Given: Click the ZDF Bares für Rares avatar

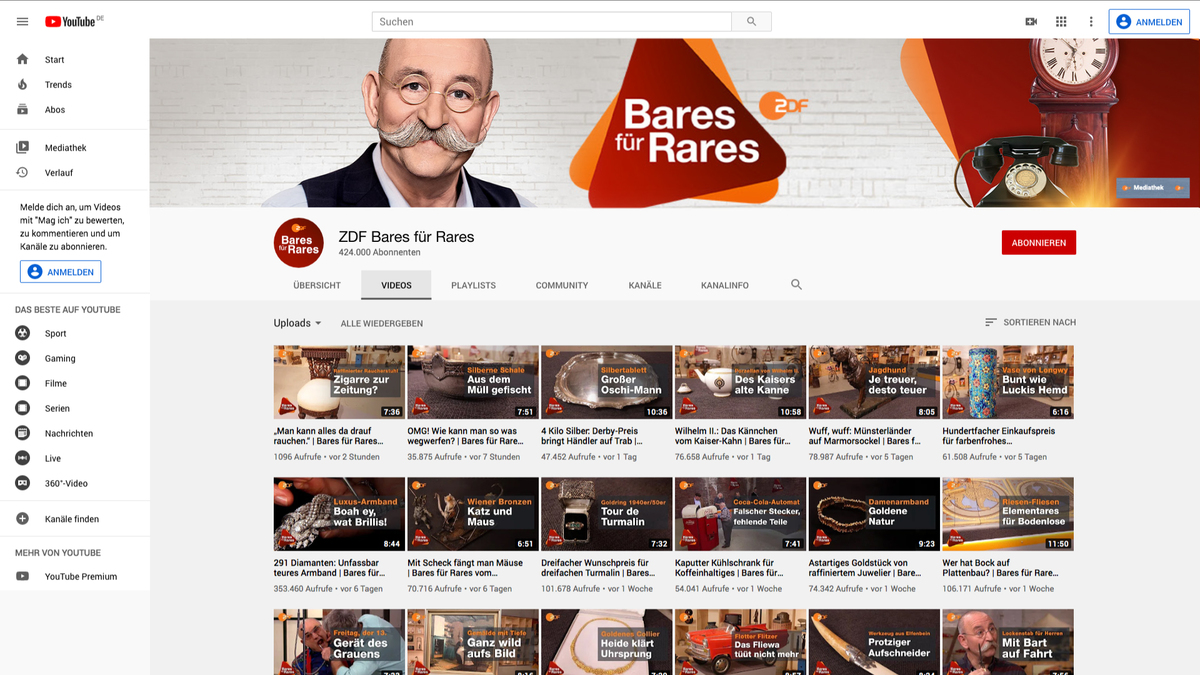Looking at the screenshot, I should 299,243.
